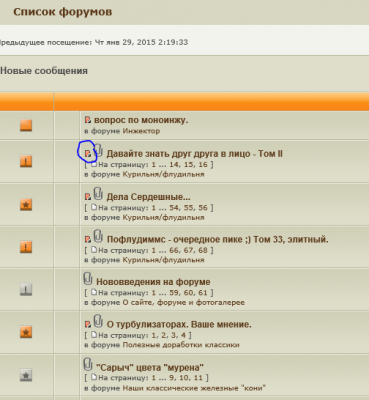This screenshot has height=400, width=369.
Task: Open topic Давайте знать друг друга в лицо
Action: [195, 154]
